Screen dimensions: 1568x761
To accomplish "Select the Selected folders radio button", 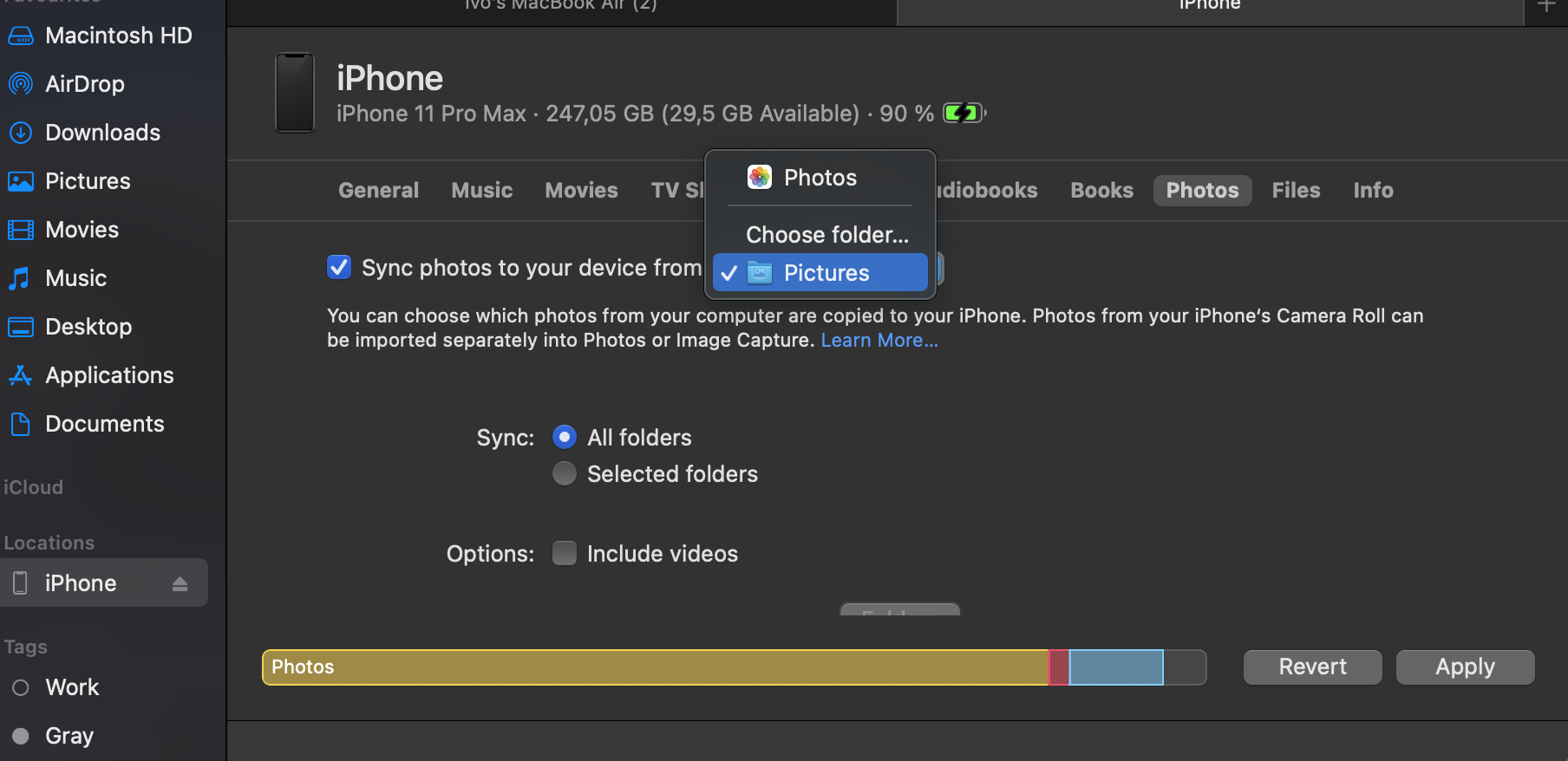I will click(565, 473).
